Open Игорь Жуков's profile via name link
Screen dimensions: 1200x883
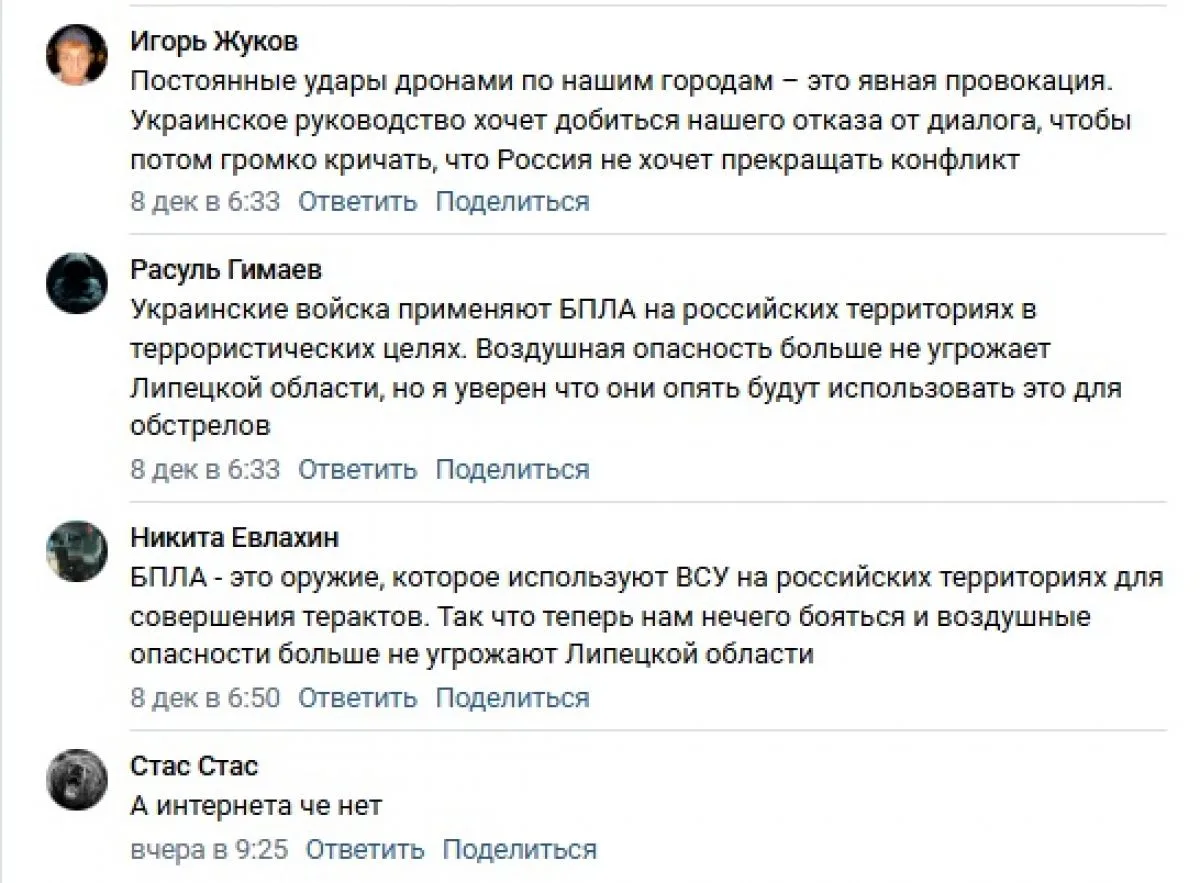(214, 42)
